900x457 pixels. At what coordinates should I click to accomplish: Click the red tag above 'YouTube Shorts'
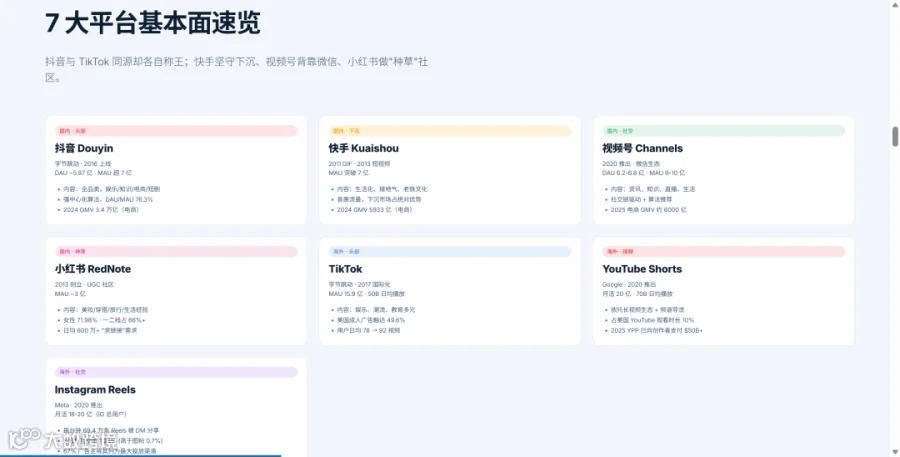[x=723, y=251]
